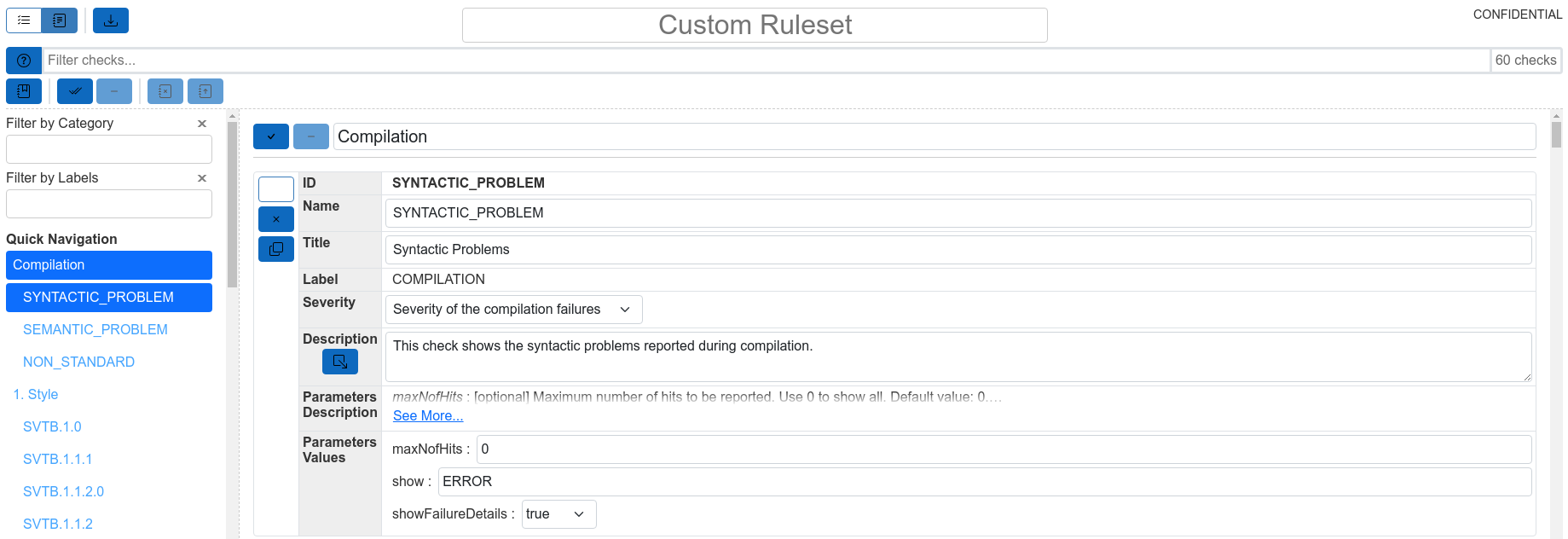Switch to detailed view mode

pos(58,20)
